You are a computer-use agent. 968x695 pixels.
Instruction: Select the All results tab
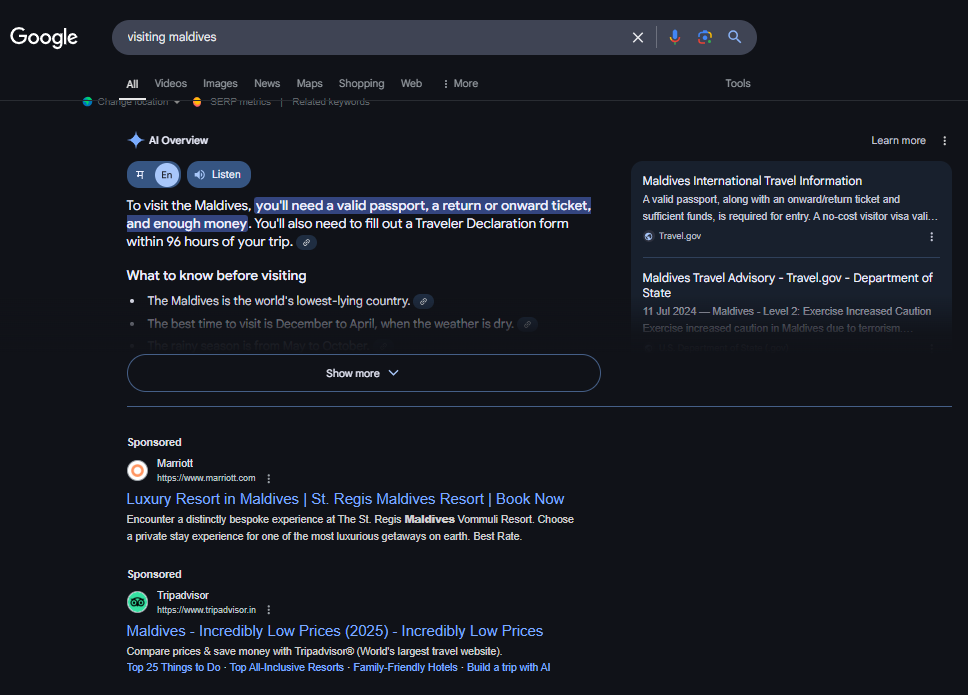(x=132, y=84)
